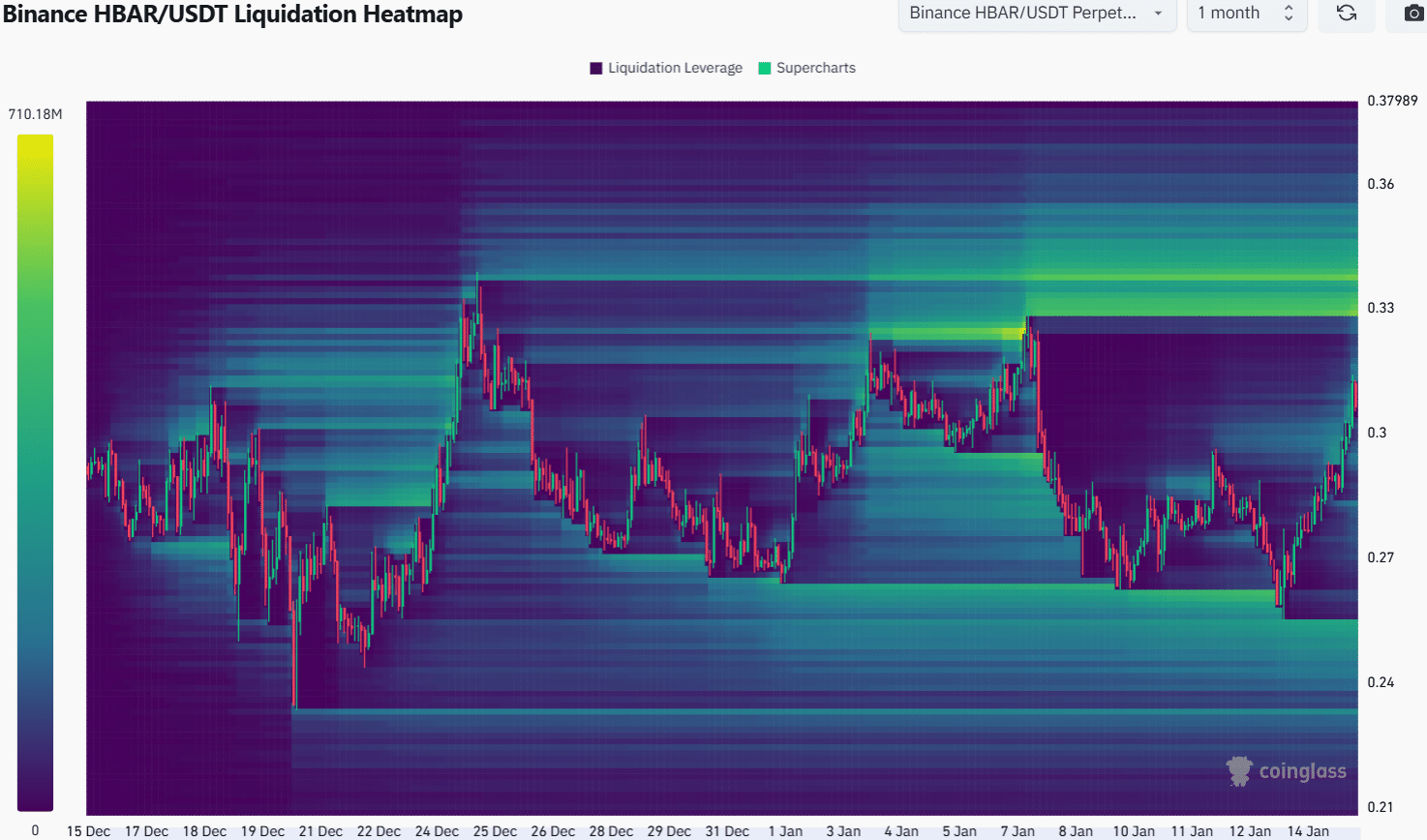
Task: Click the Binance HBAR/USDT Liquidation Heatmap title
Action: (233, 15)
